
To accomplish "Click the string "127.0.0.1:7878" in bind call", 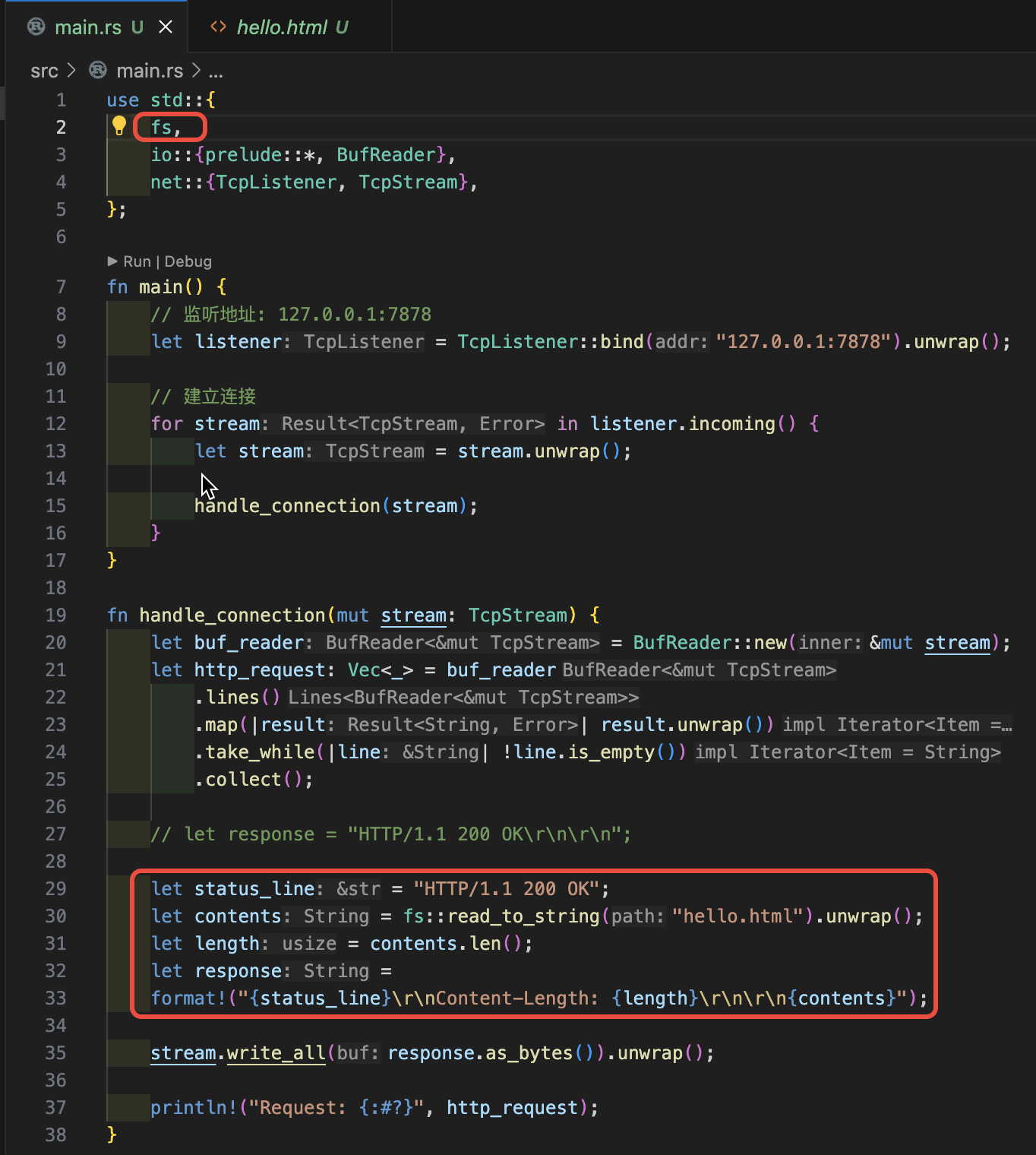I will tap(804, 341).
